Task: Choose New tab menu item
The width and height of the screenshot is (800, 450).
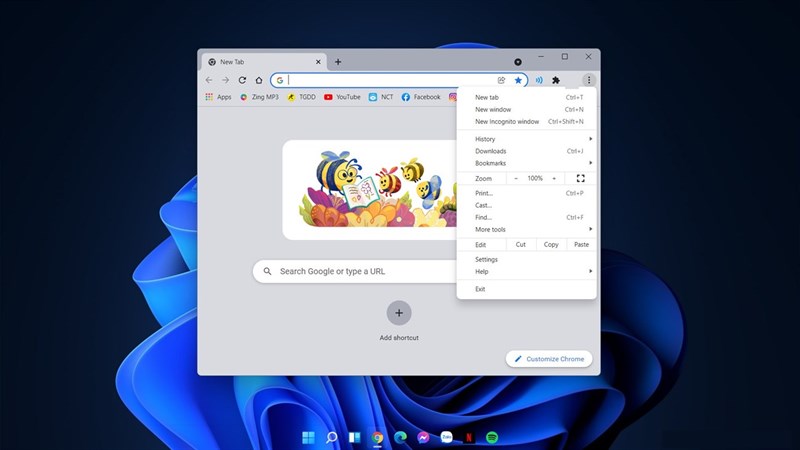Action: [527, 97]
